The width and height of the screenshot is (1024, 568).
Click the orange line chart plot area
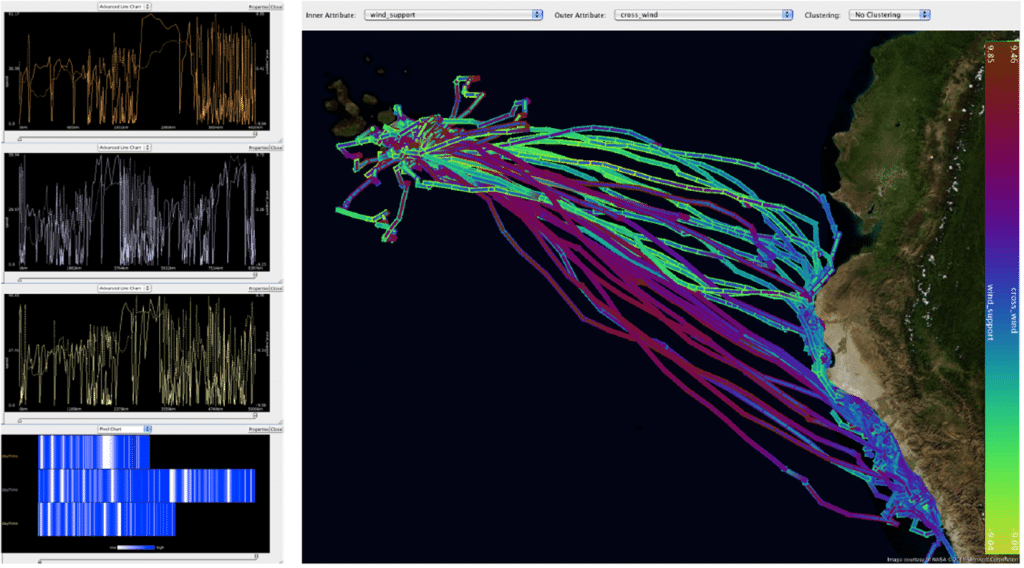(137, 70)
